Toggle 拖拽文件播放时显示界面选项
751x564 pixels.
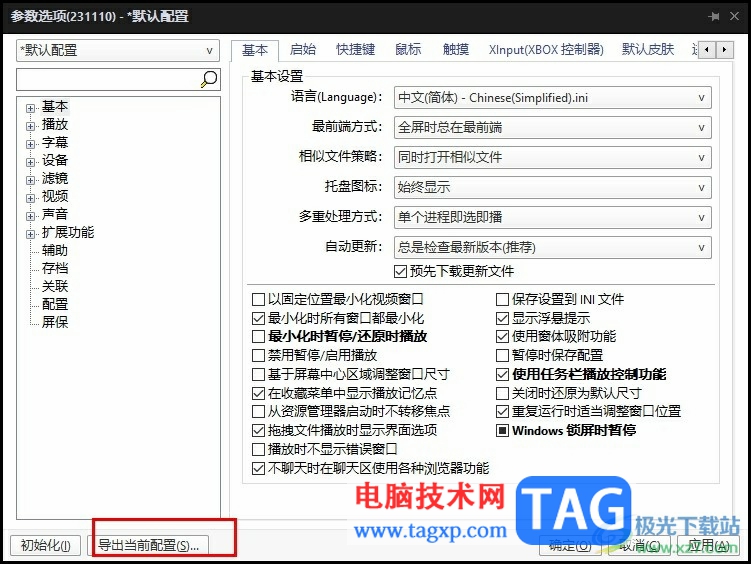(x=258, y=430)
